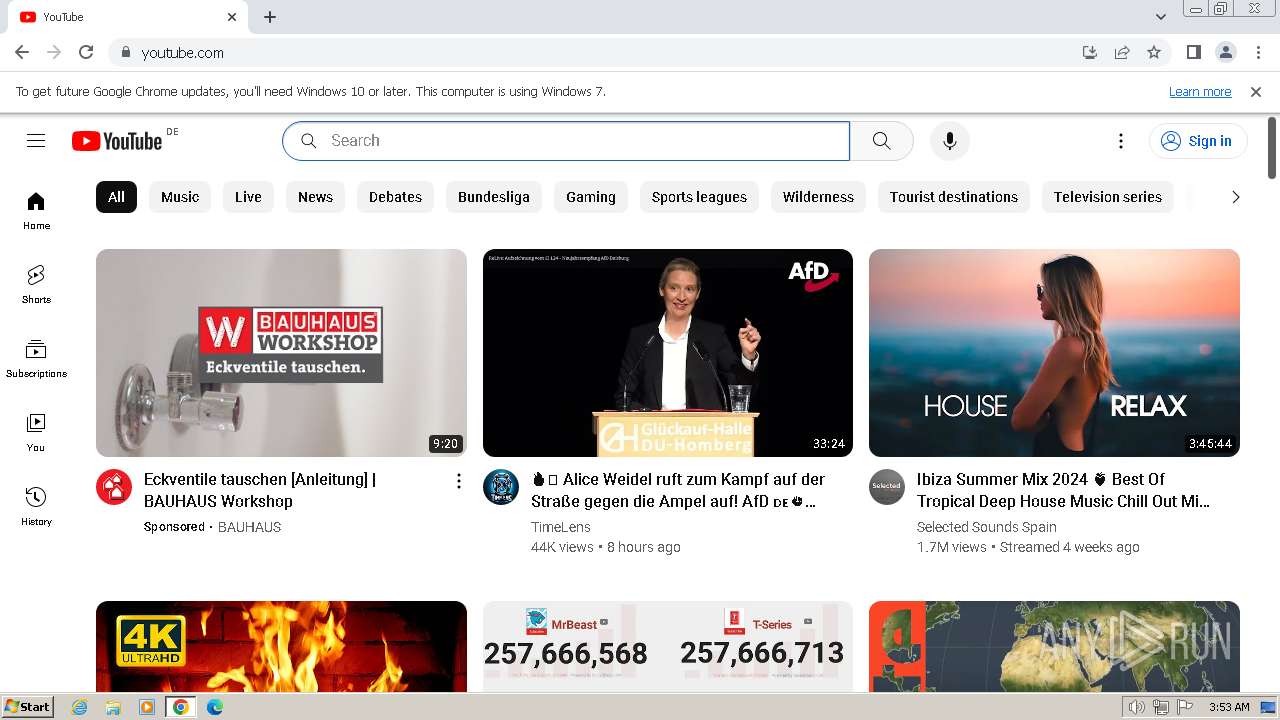Bookmark this tab with the star

1154,52
